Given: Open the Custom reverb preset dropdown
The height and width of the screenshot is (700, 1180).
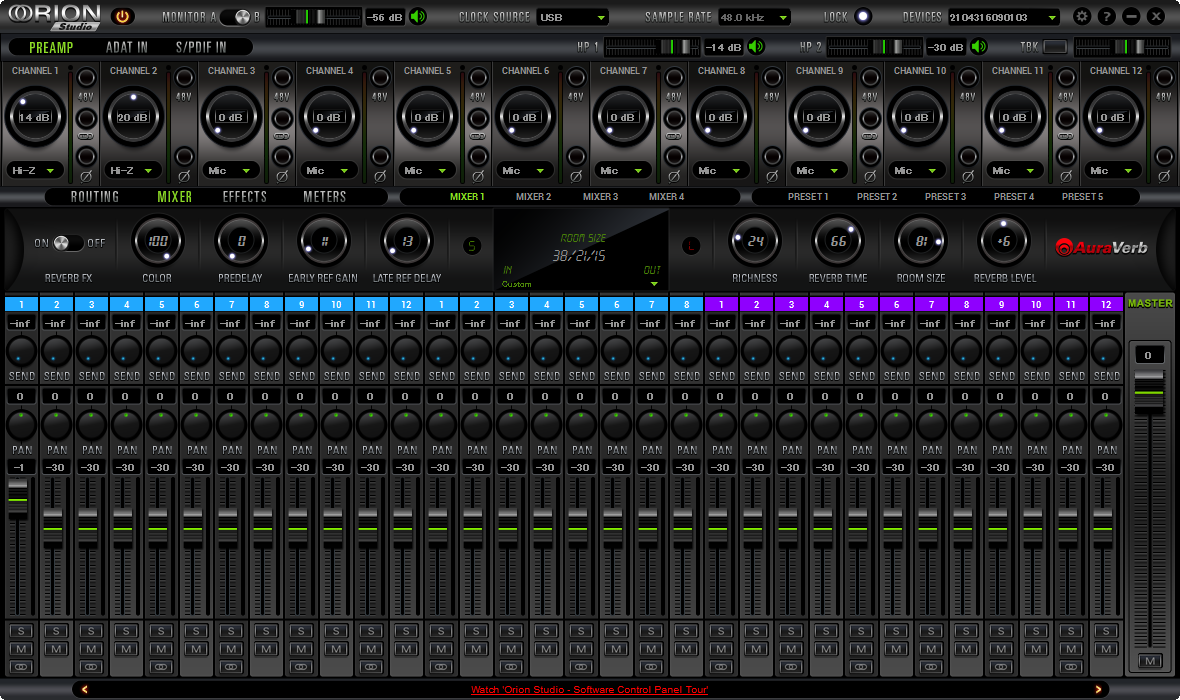Looking at the screenshot, I should 579,284.
